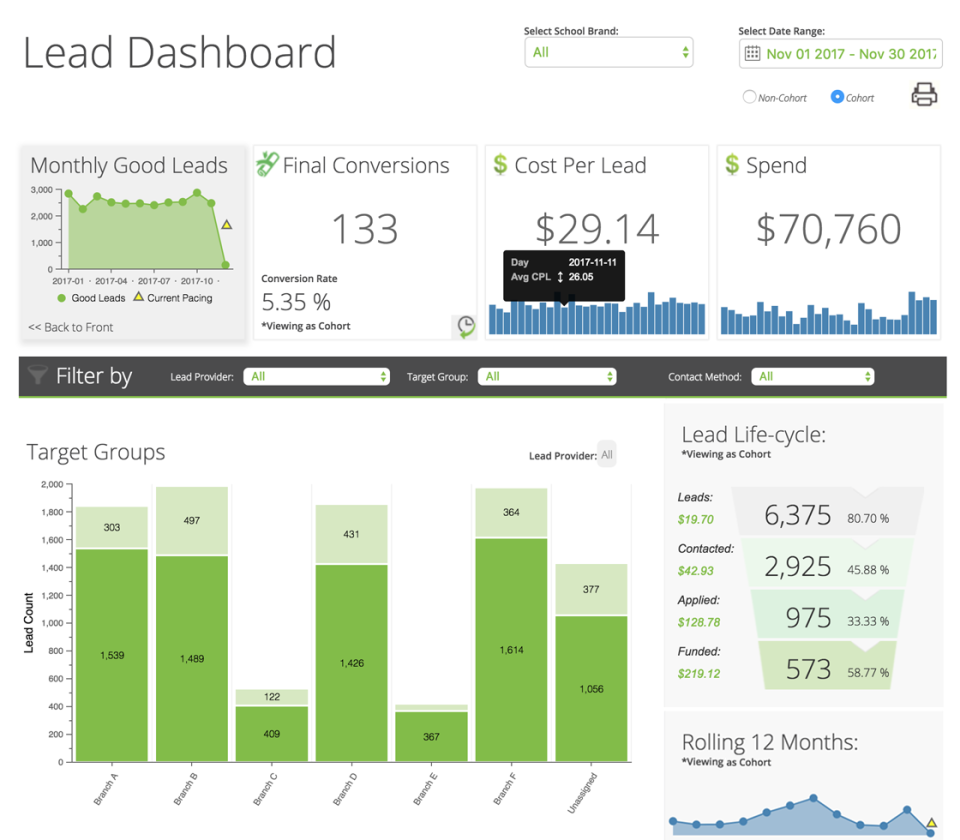960x840 pixels.
Task: Open the Select School Brand dropdown
Action: (x=608, y=52)
